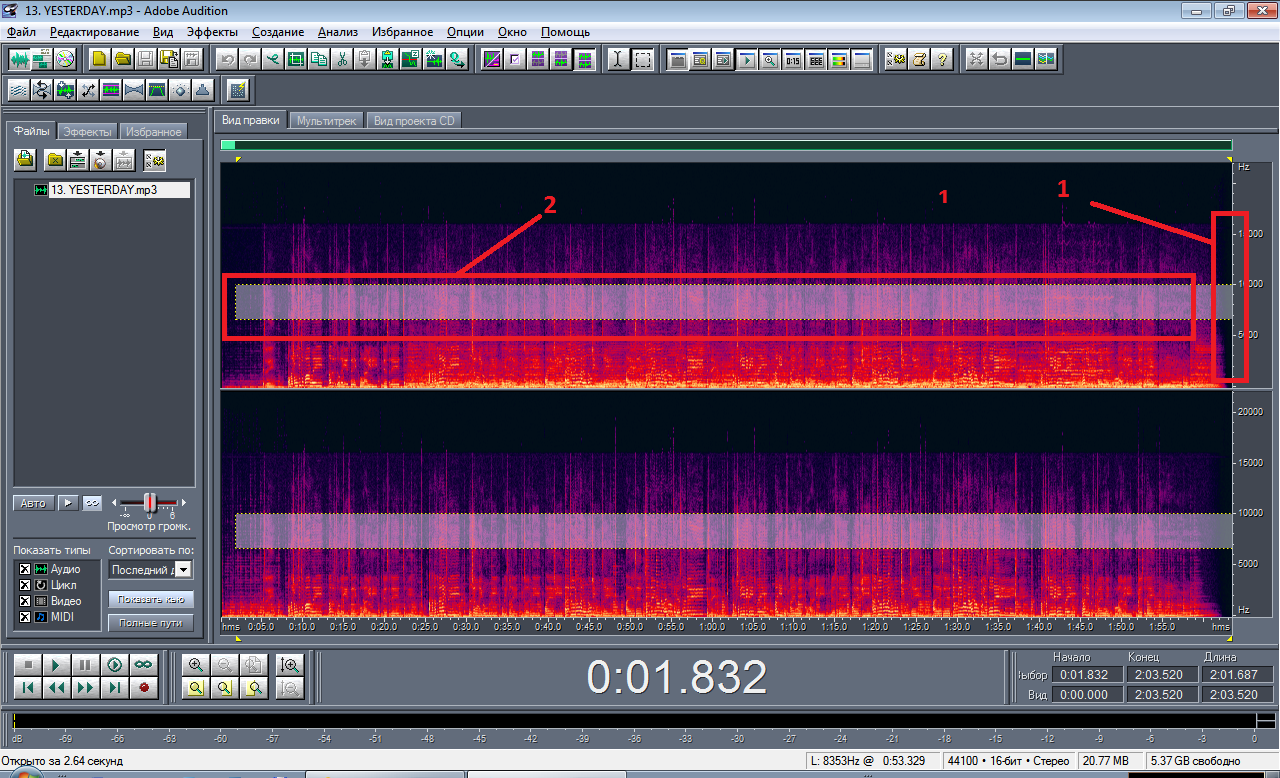Screen dimensions: 1280x778
Task: Toggle the Видео show type checkbox
Action: [x=25, y=601]
